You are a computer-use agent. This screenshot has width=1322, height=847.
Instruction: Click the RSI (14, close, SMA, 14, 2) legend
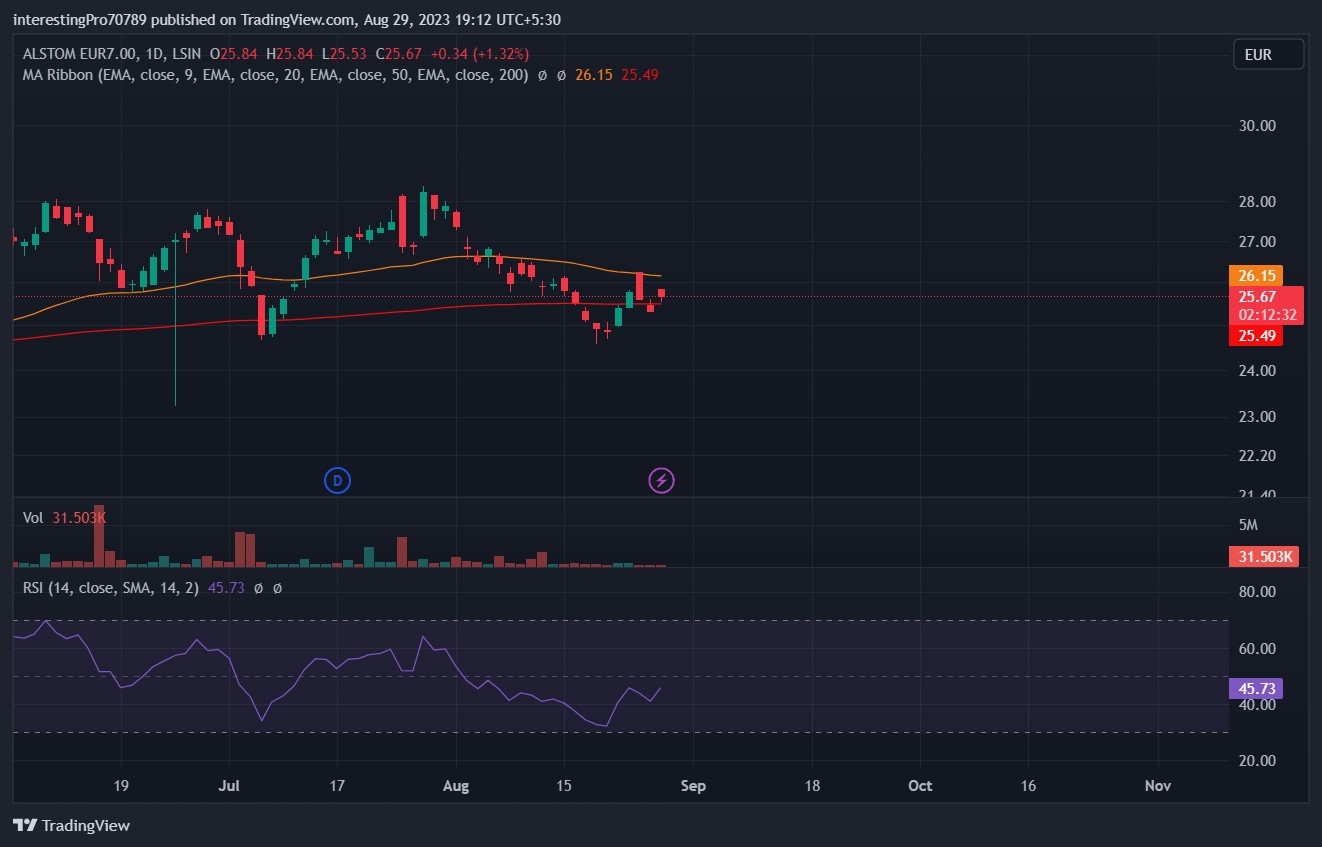coord(111,588)
